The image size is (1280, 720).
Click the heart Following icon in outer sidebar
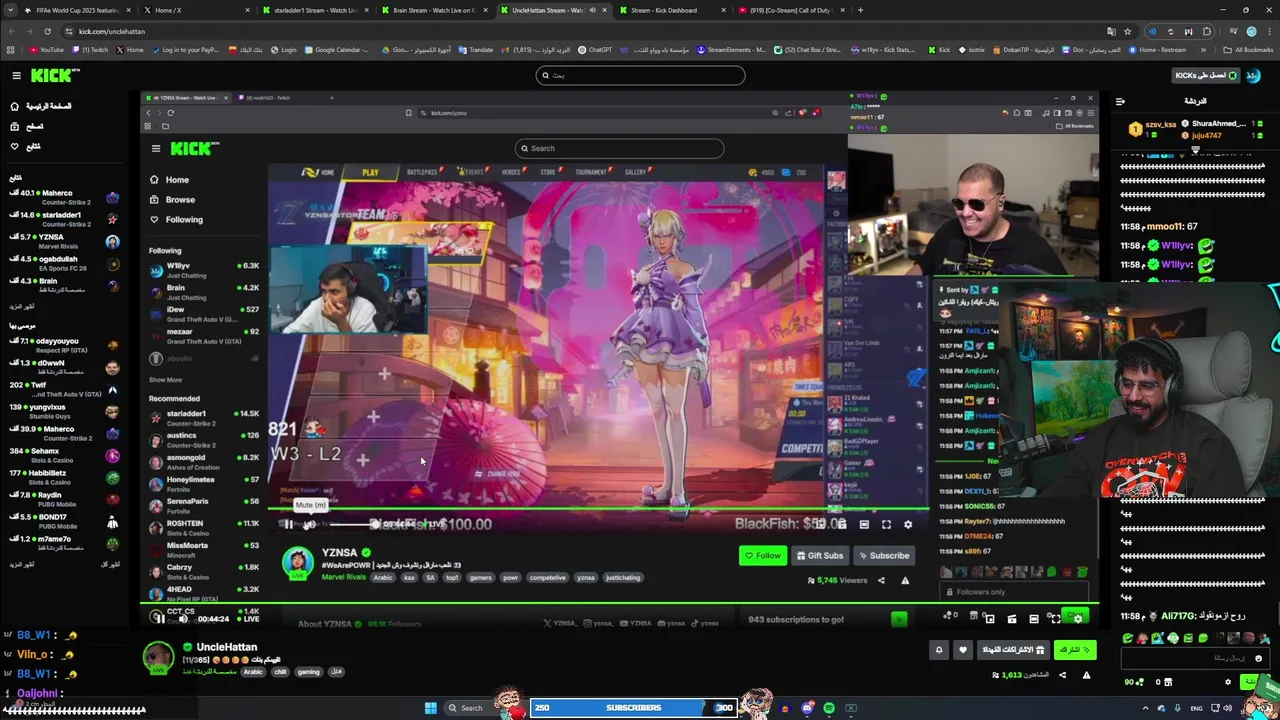click(14, 146)
